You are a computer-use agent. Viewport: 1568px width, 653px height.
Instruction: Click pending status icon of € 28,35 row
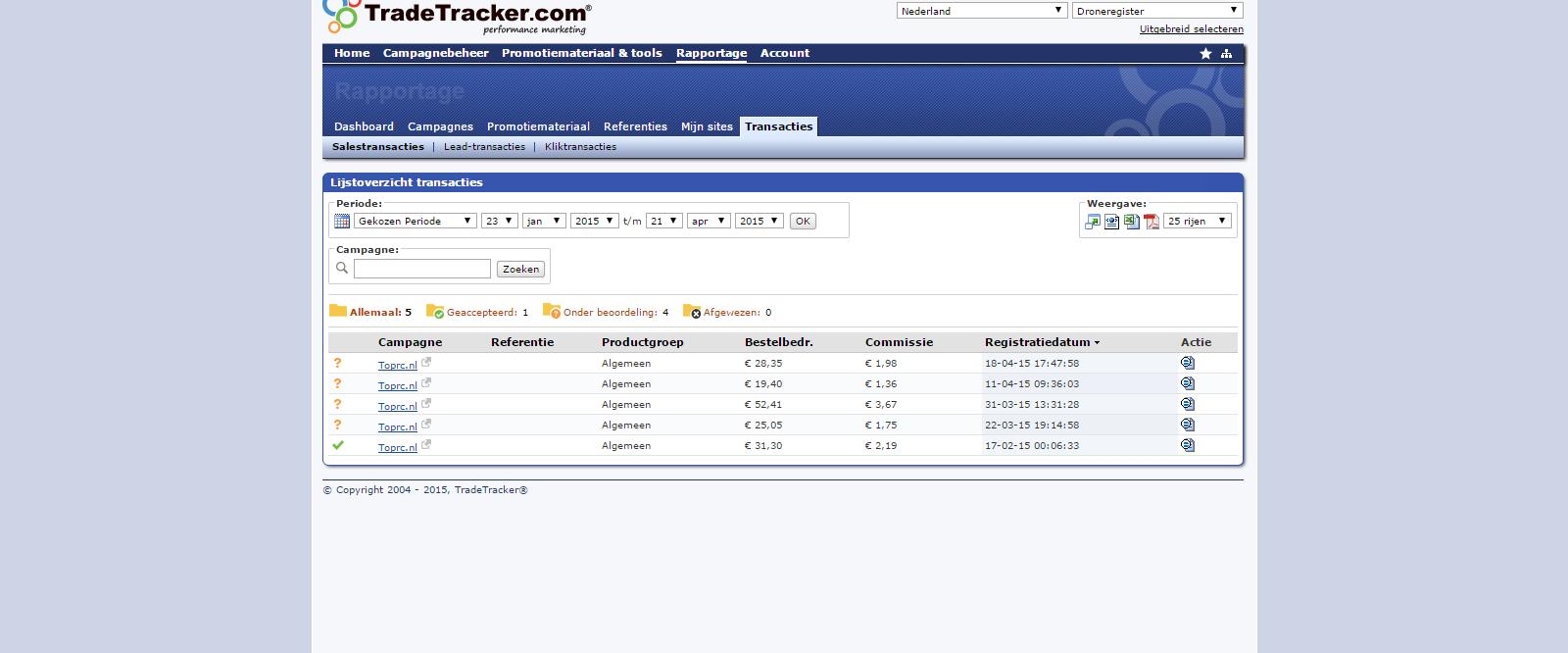338,363
